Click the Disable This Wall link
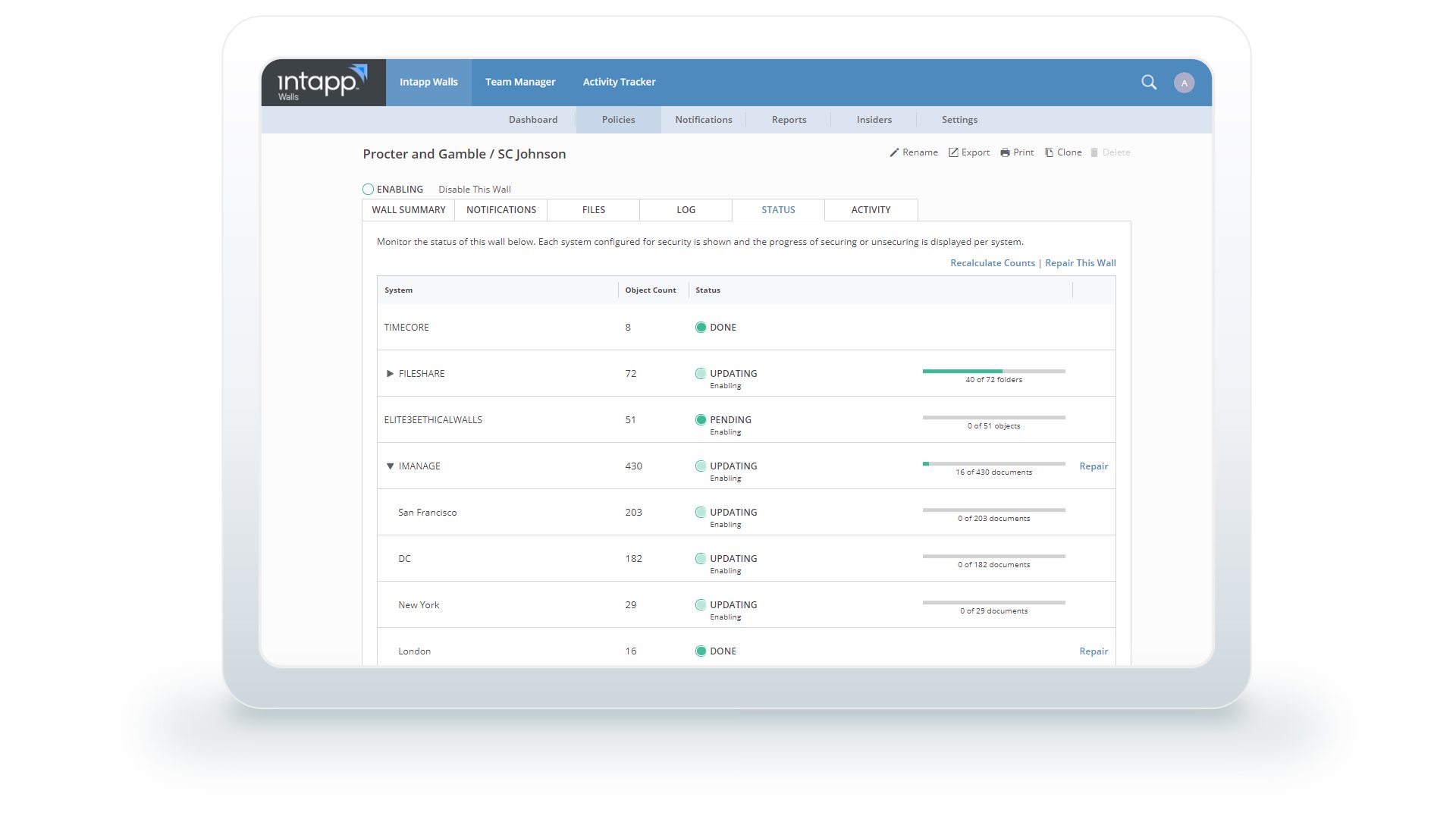The image size is (1456, 819). (x=475, y=190)
